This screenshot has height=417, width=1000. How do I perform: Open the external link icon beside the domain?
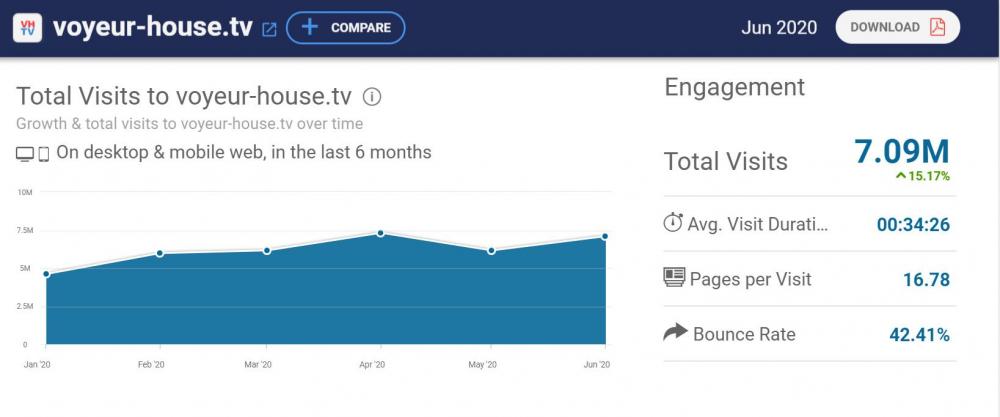coord(269,29)
